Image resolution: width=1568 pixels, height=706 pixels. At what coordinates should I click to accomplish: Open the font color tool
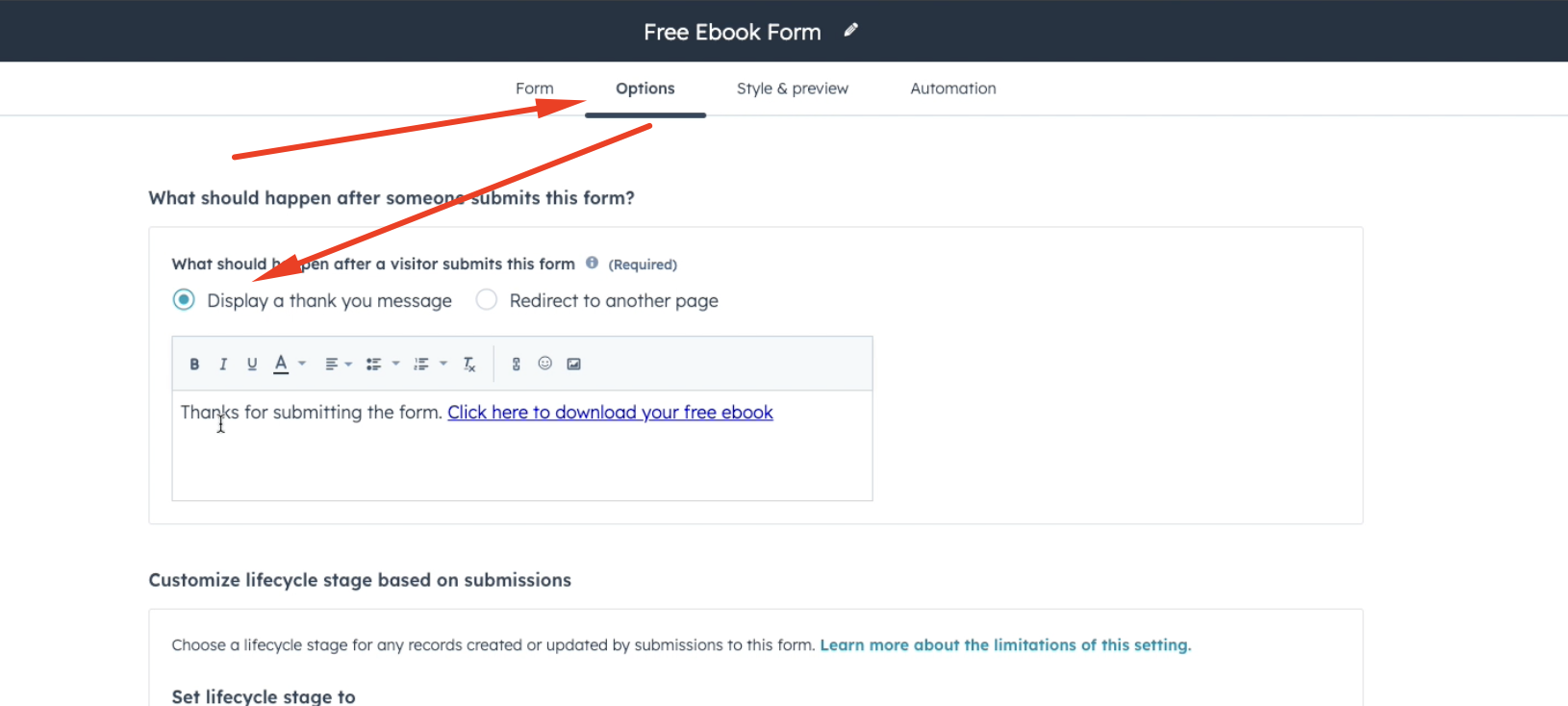point(280,364)
